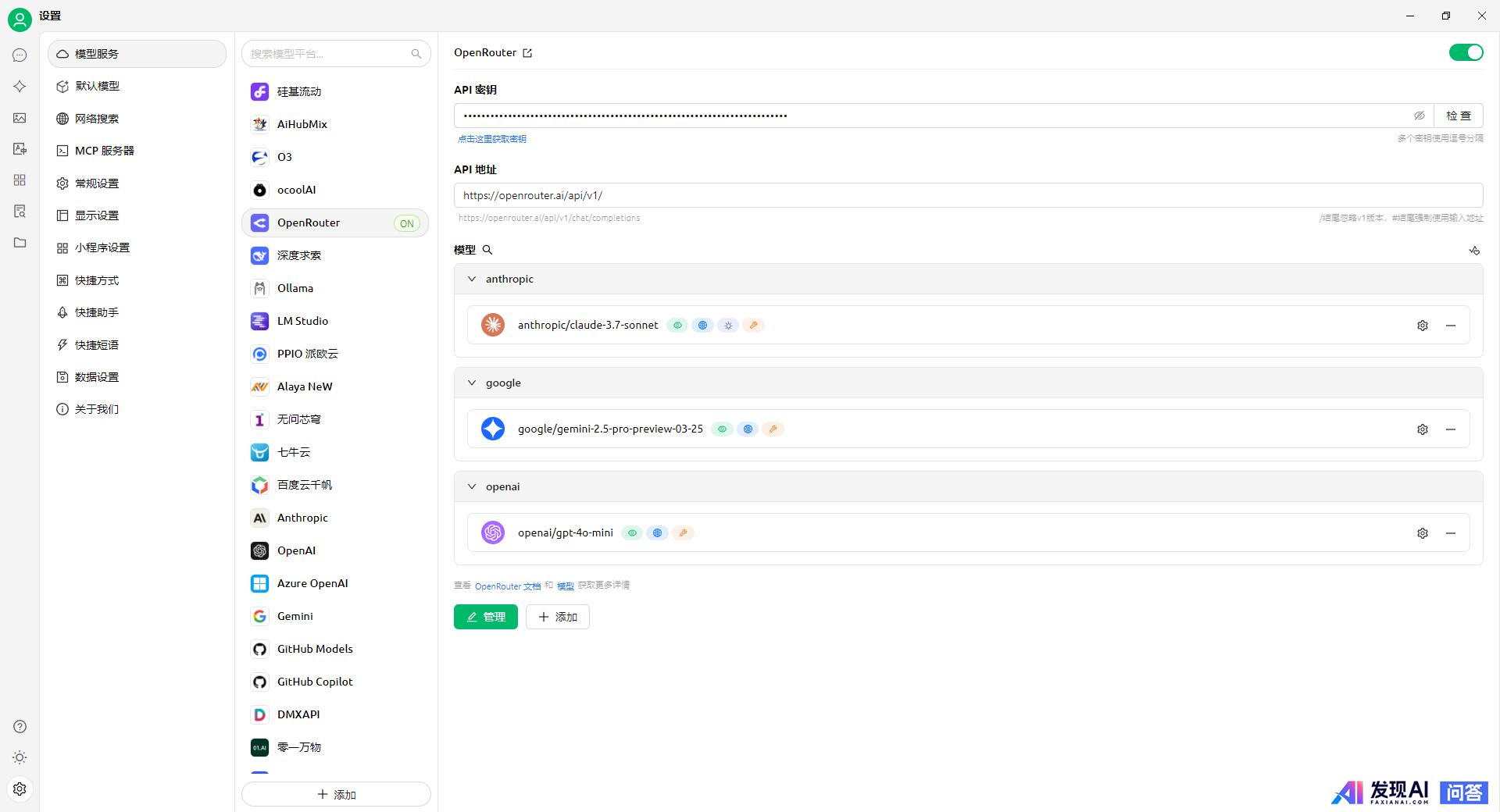The height and width of the screenshot is (812, 1500).
Task: Open 快捷方式 settings
Action: 137,280
